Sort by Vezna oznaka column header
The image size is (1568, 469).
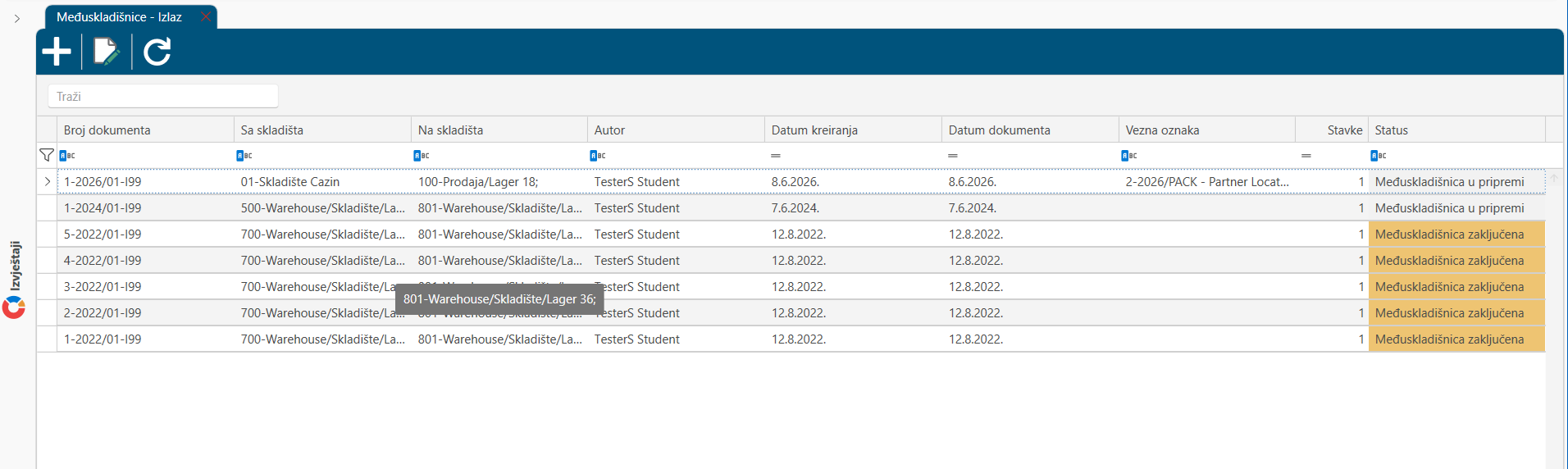click(x=1207, y=130)
